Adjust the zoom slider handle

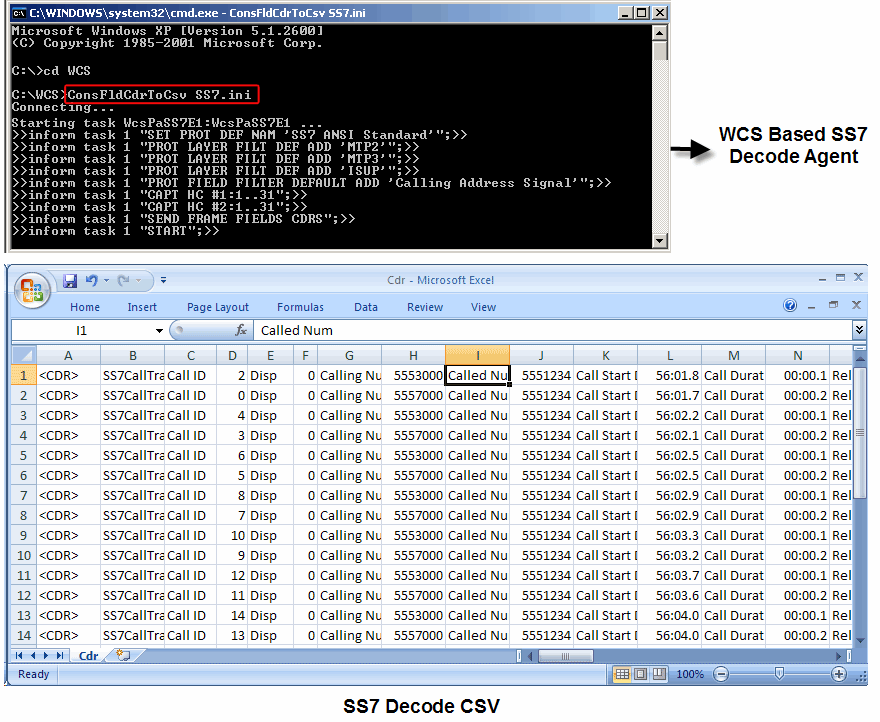click(x=779, y=674)
